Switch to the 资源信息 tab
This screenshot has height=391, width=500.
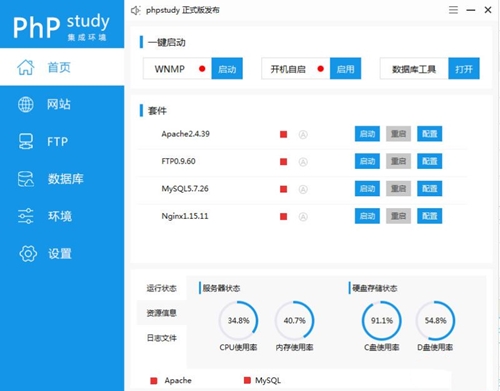click(162, 313)
